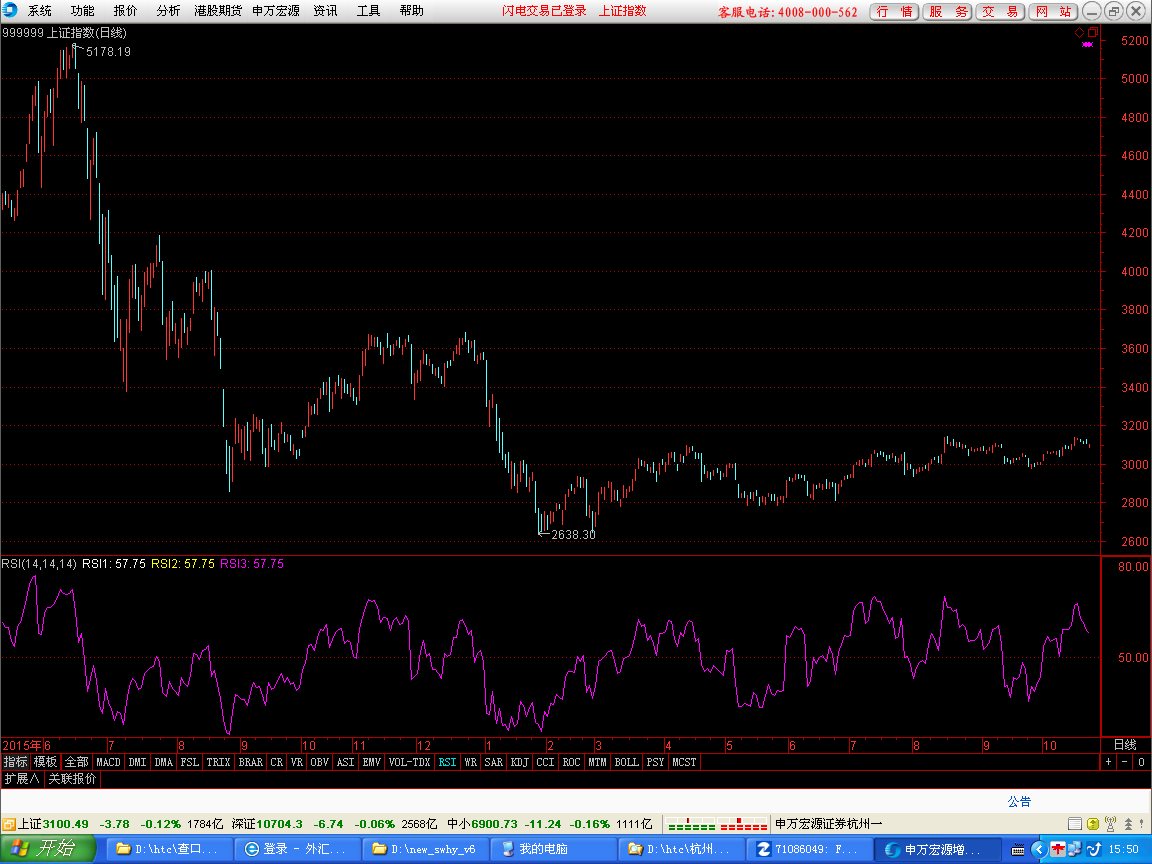Switch to the VOL-TDX indicator
Viewport: 1152px width, 864px height.
(x=409, y=762)
